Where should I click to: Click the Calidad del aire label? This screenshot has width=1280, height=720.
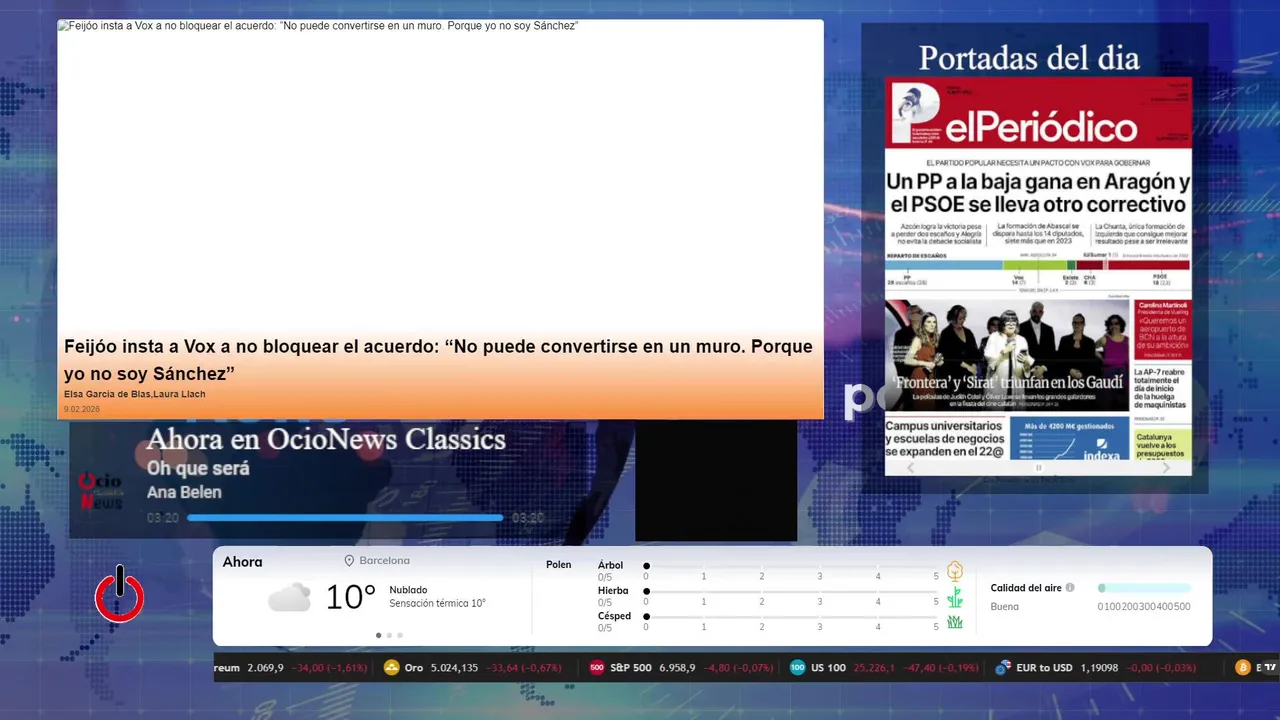[1026, 588]
